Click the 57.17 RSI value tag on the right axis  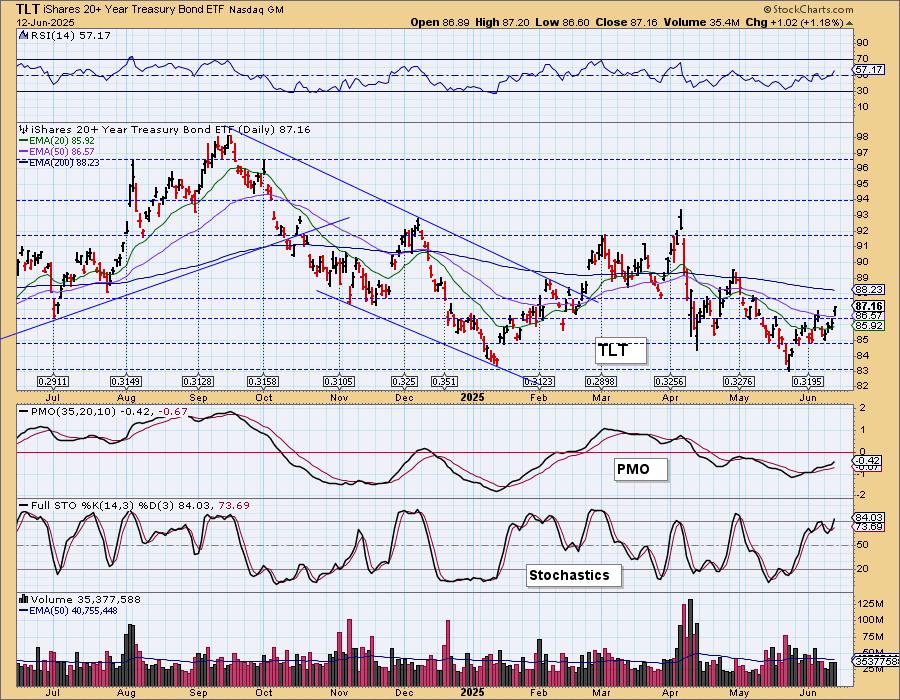868,70
